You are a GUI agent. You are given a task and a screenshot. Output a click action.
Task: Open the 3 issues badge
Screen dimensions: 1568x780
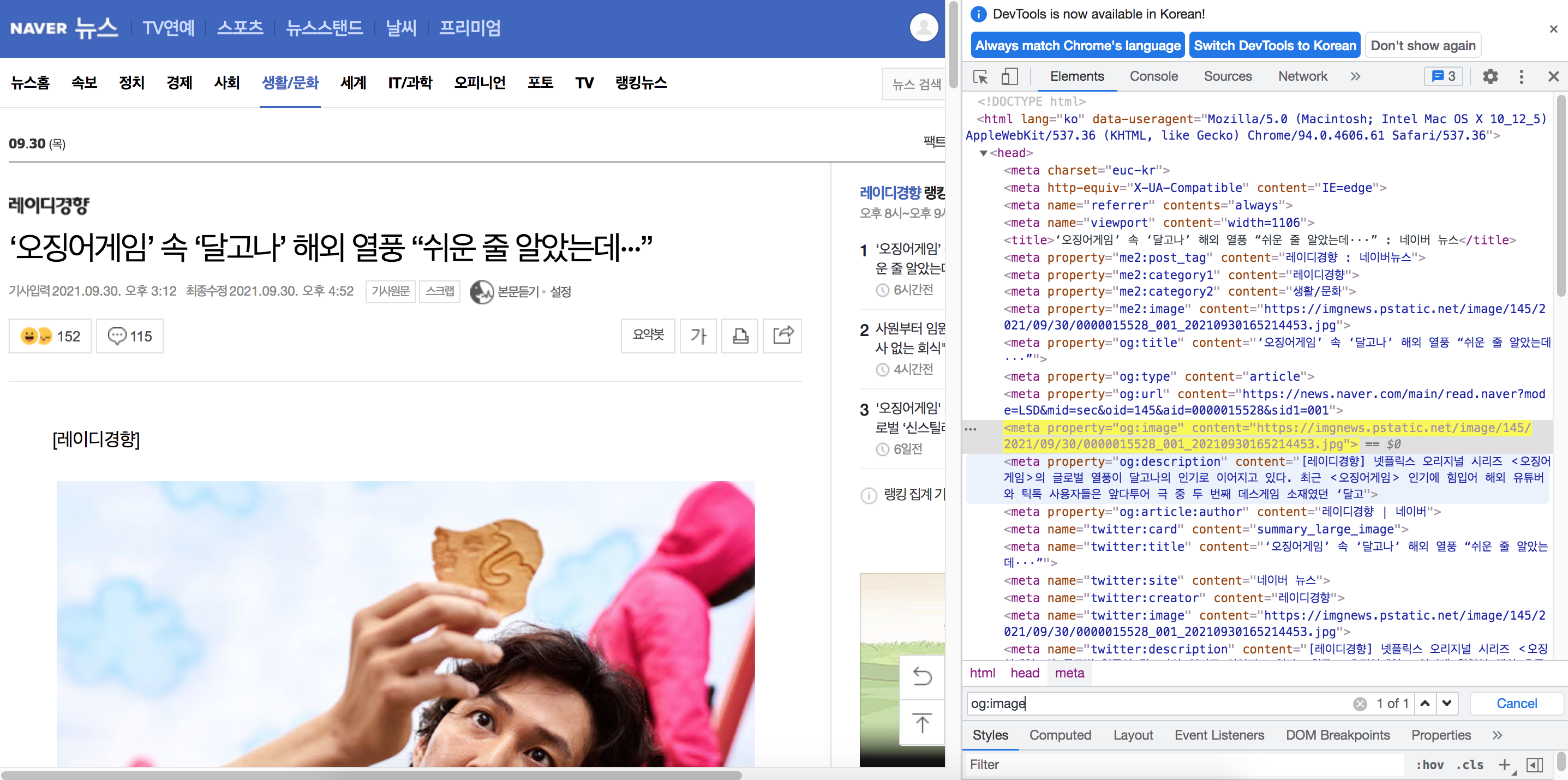tap(1443, 77)
